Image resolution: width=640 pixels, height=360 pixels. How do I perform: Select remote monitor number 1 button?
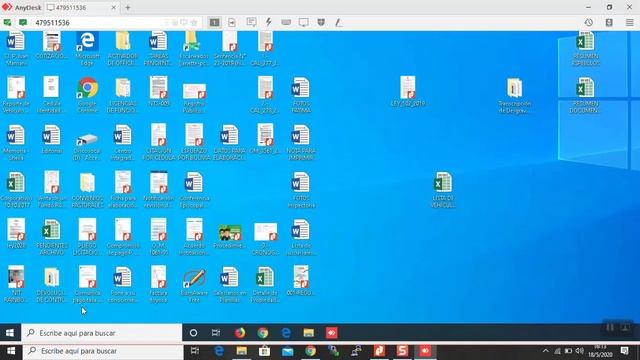coord(214,22)
